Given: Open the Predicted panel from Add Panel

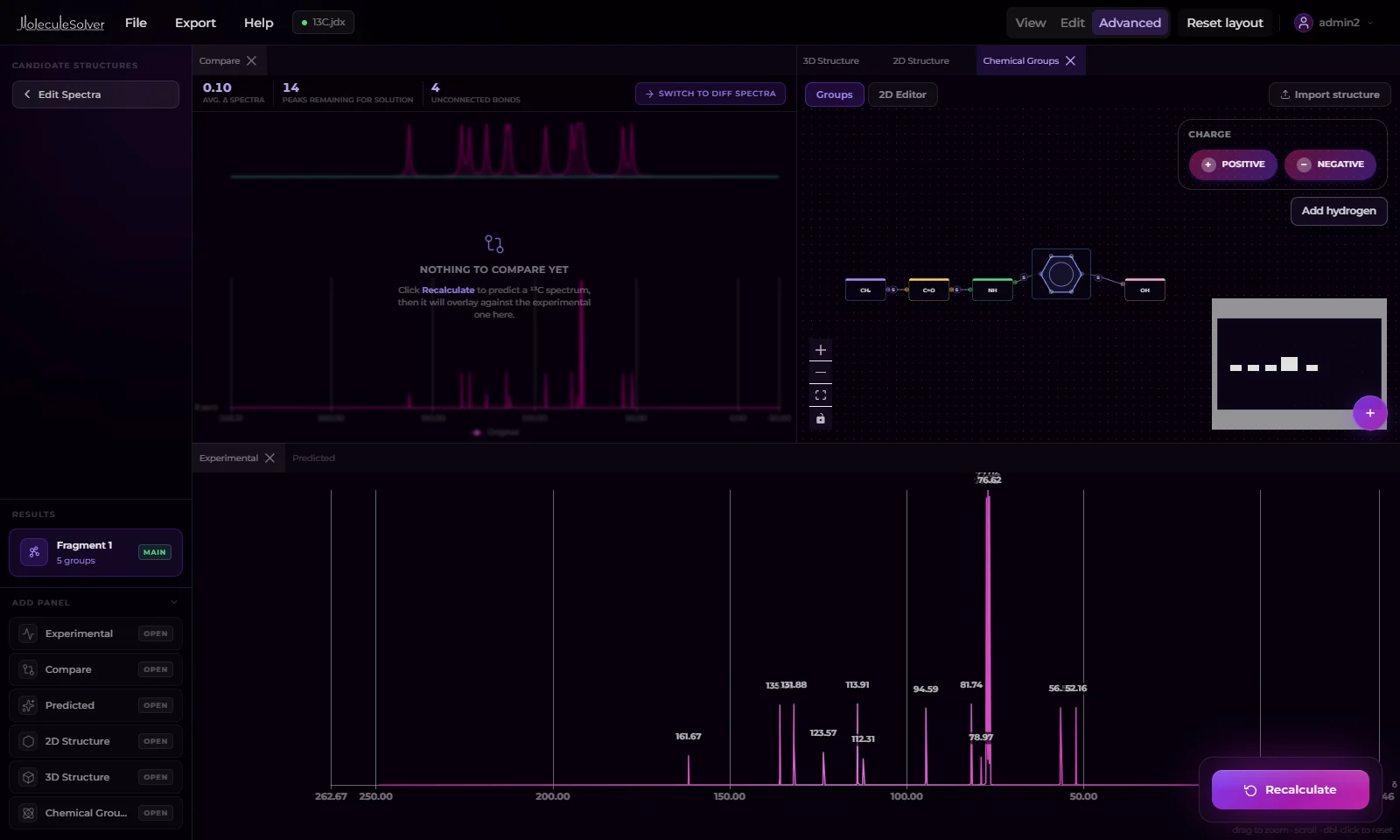Looking at the screenshot, I should pos(95,705).
